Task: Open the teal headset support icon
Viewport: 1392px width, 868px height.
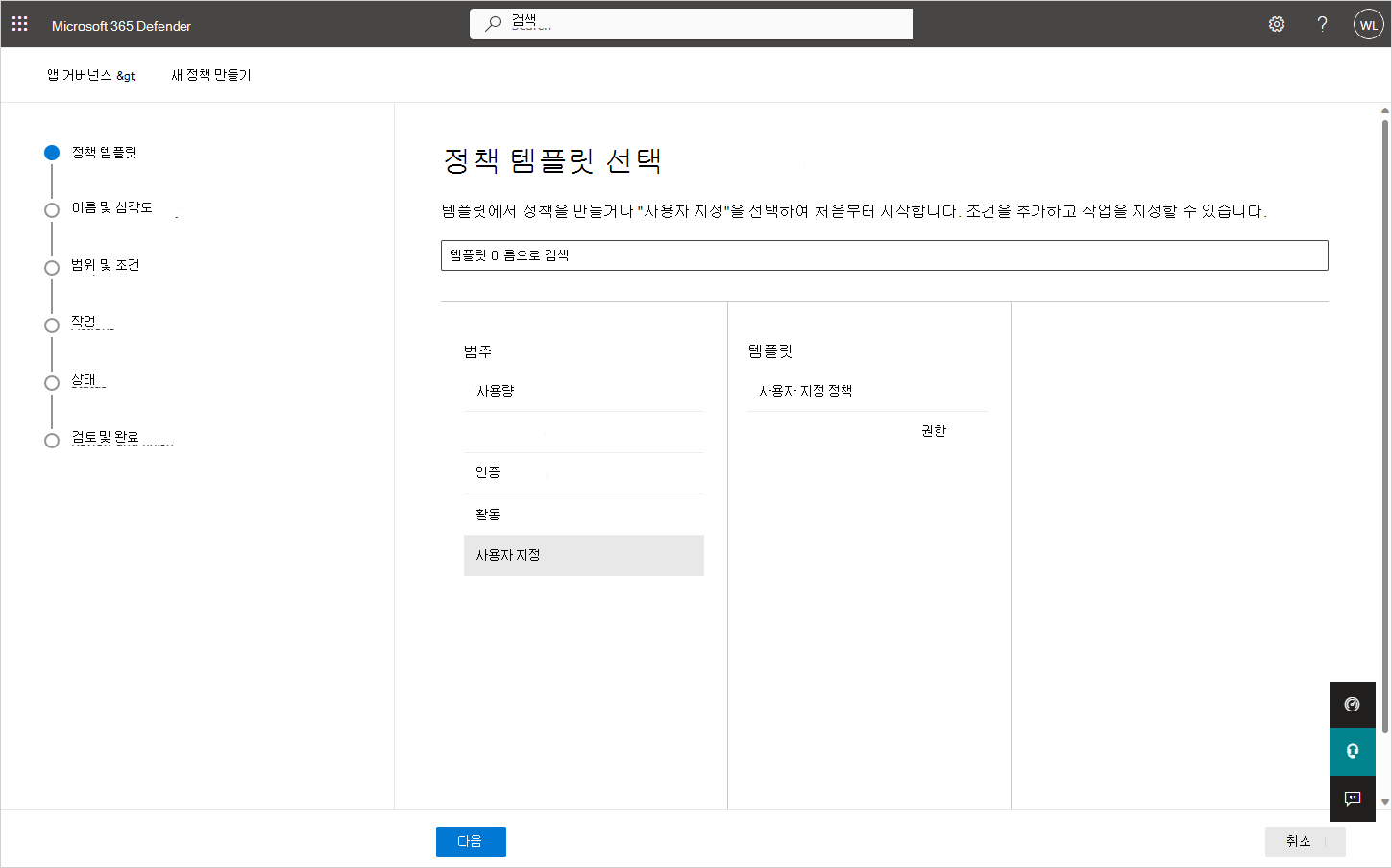Action: [x=1353, y=751]
